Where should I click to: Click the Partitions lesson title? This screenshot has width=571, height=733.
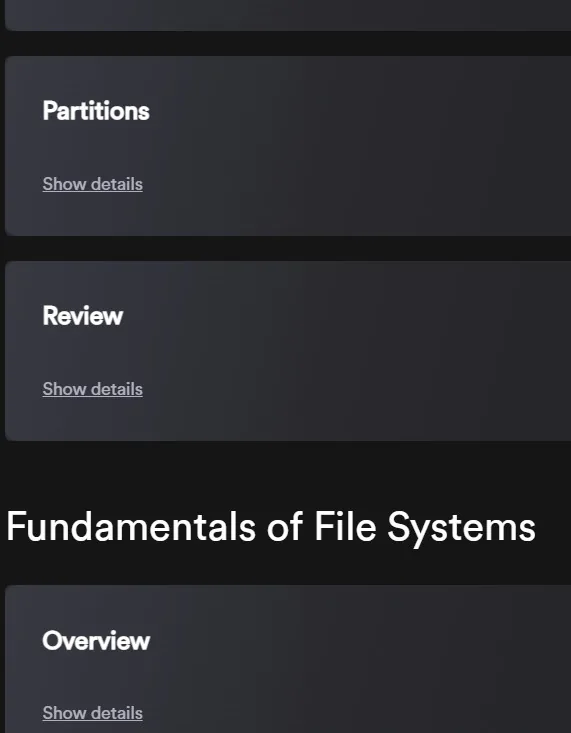(x=96, y=111)
